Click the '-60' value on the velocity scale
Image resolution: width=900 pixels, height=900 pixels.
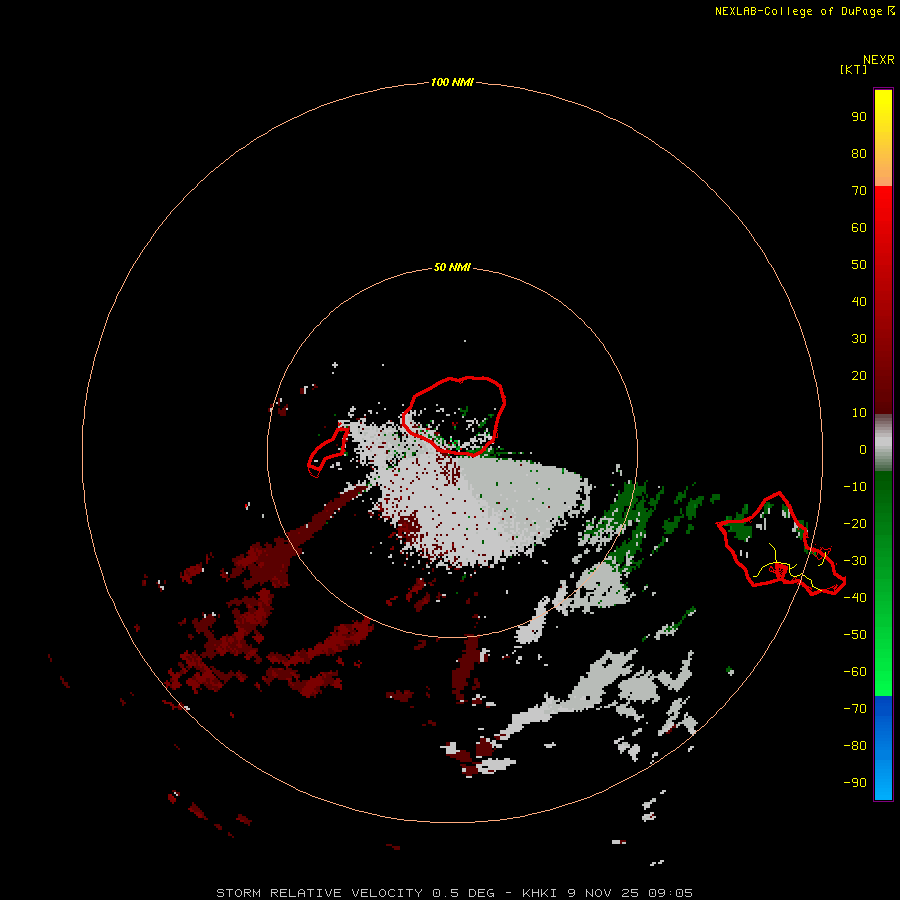[855, 672]
